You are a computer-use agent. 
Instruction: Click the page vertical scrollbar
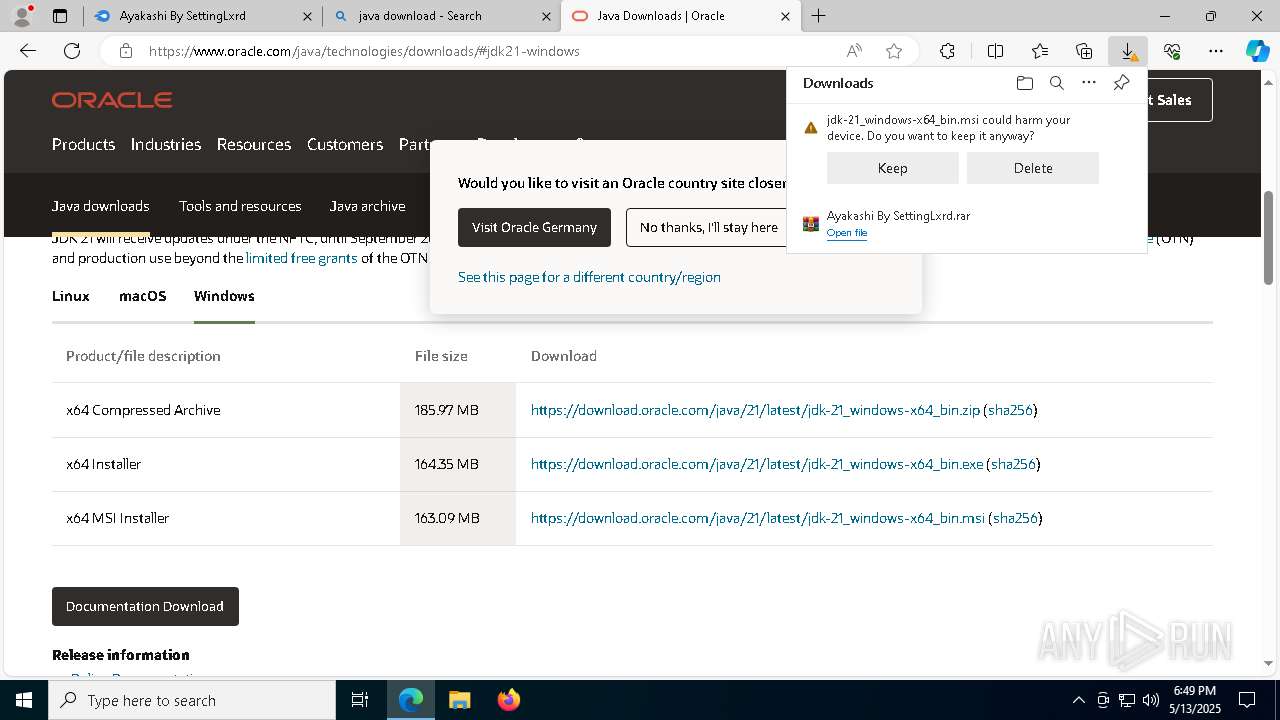point(1268,236)
